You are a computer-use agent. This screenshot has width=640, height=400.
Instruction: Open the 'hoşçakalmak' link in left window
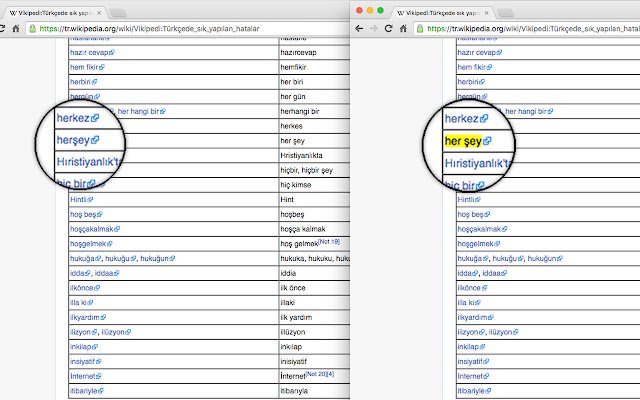pos(91,229)
